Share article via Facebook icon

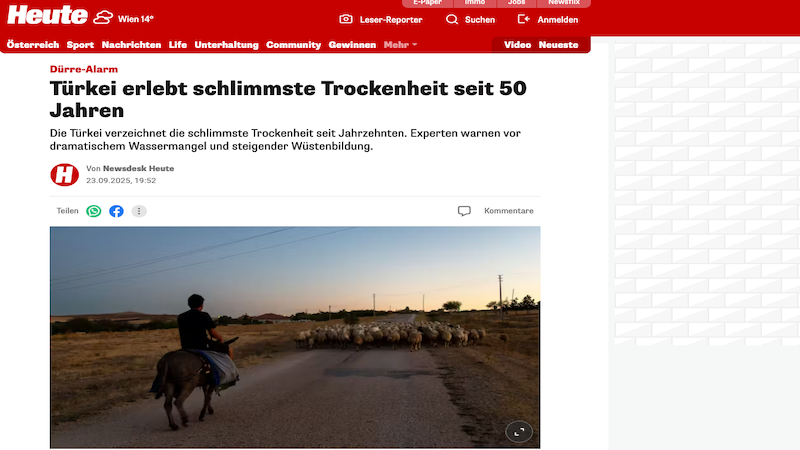coord(116,211)
